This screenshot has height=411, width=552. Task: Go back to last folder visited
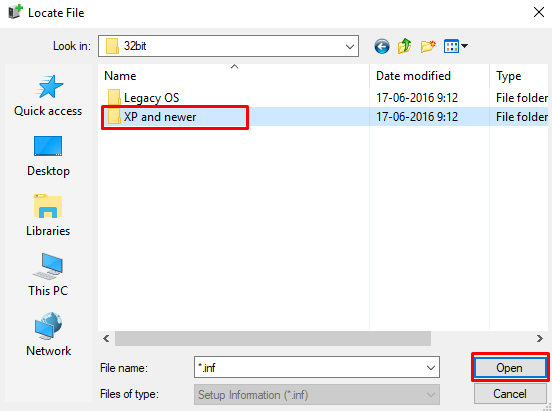382,46
